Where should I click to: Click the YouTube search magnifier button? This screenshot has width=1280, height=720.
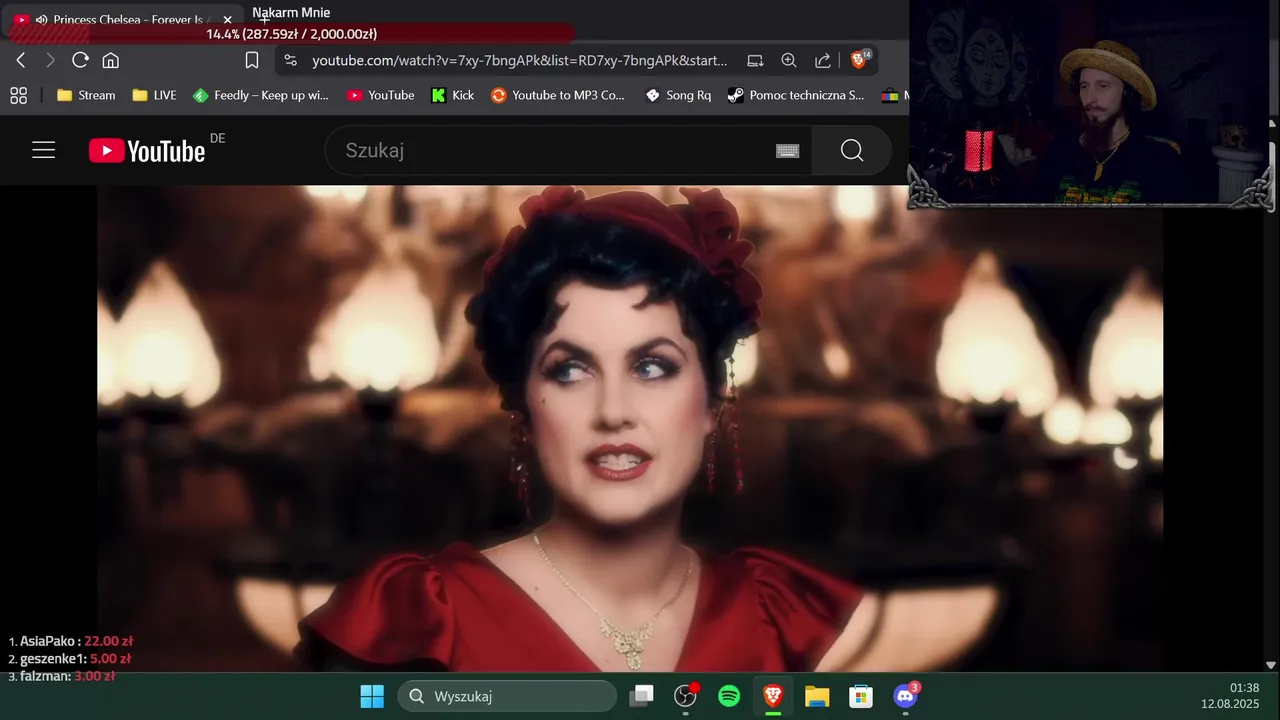click(x=852, y=150)
